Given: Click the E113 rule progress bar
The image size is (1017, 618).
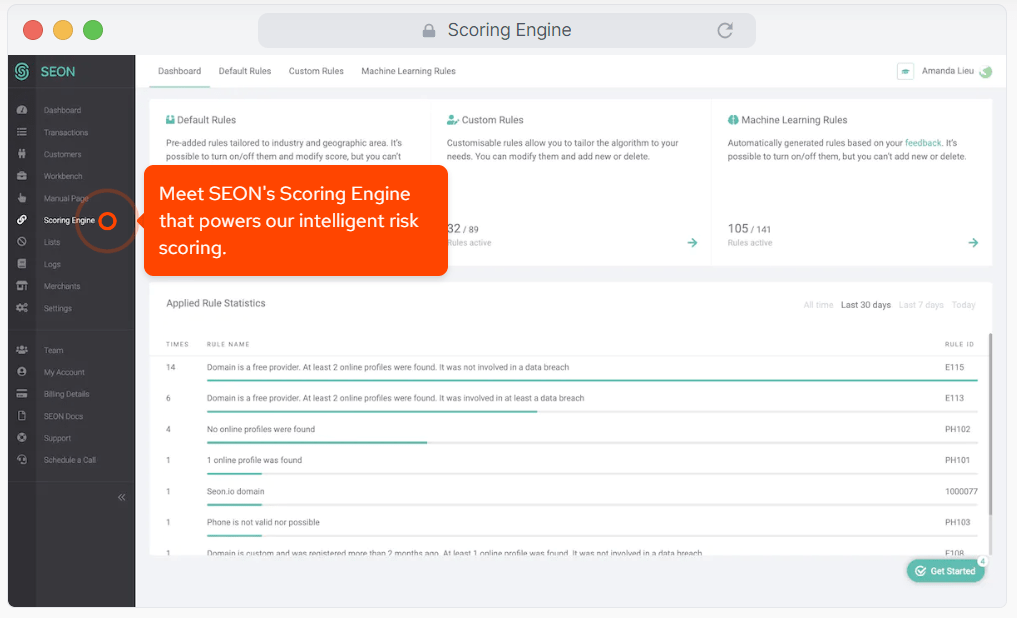Looking at the screenshot, I should 592,411.
